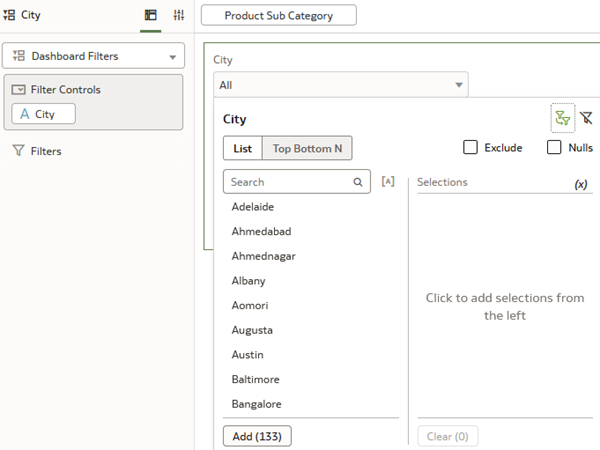The height and width of the screenshot is (450, 600).
Task: Select Bangalore from the city list
Action: click(x=256, y=404)
